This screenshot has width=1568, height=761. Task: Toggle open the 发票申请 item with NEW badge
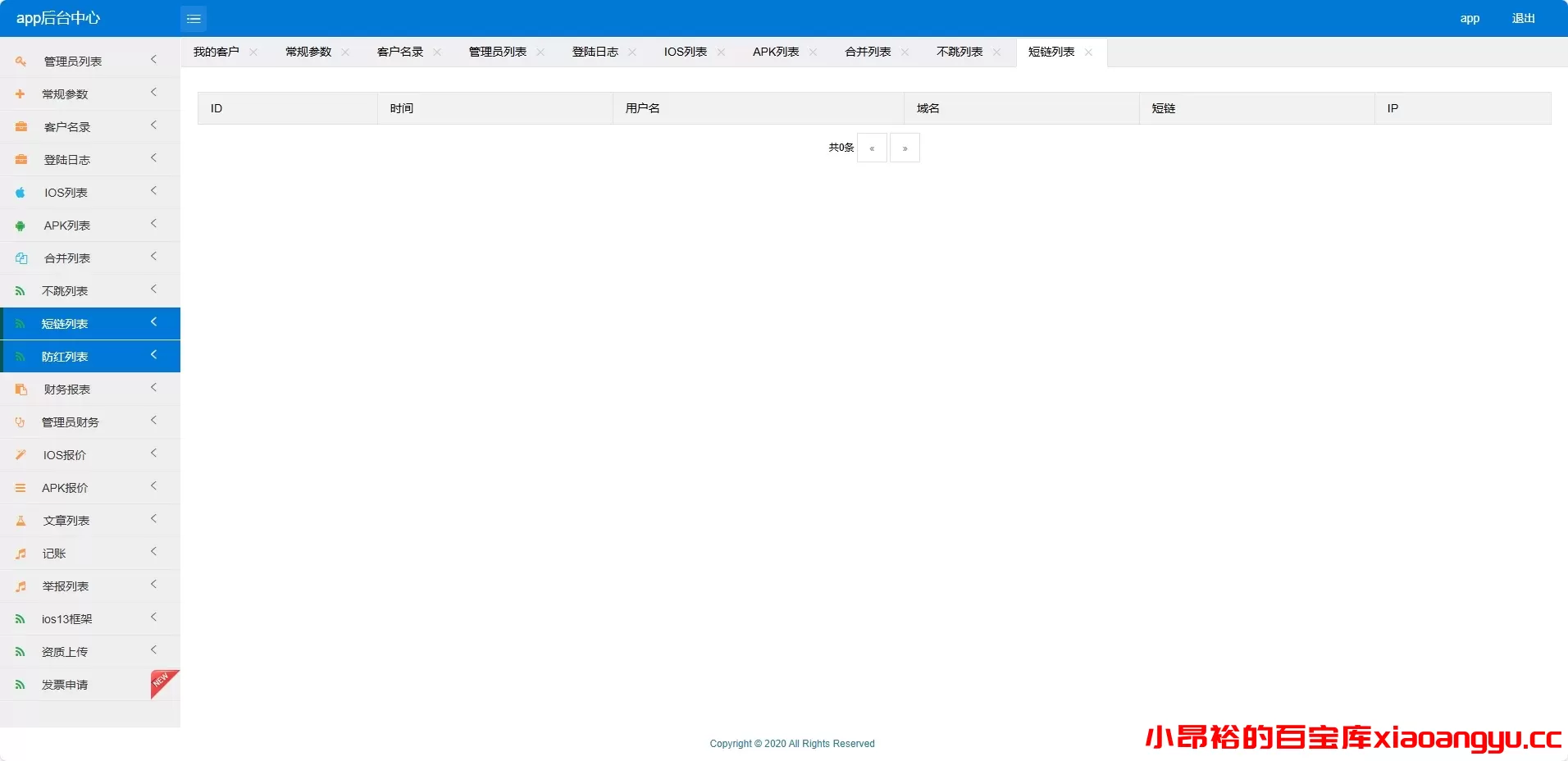(66, 684)
